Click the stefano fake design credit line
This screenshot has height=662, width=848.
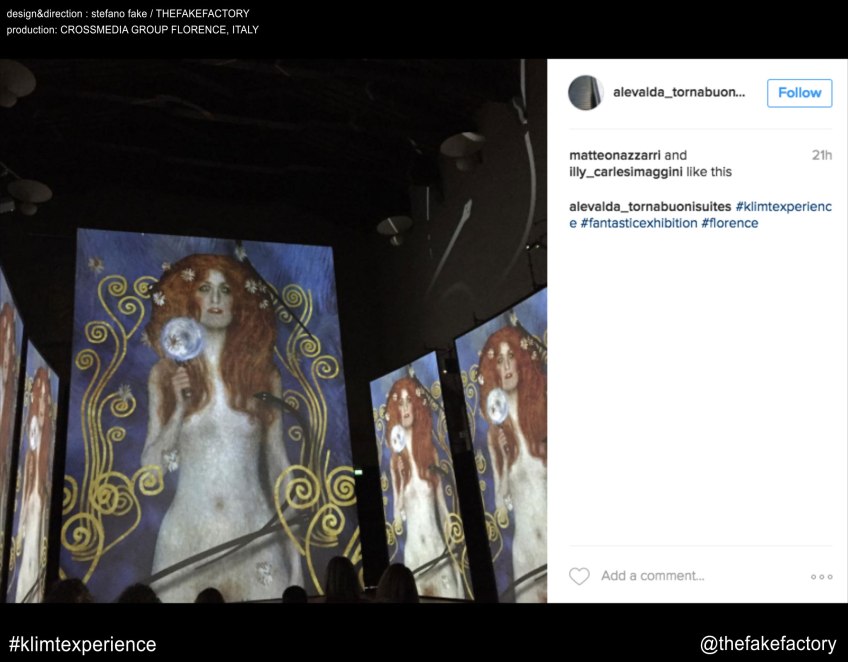coord(128,14)
